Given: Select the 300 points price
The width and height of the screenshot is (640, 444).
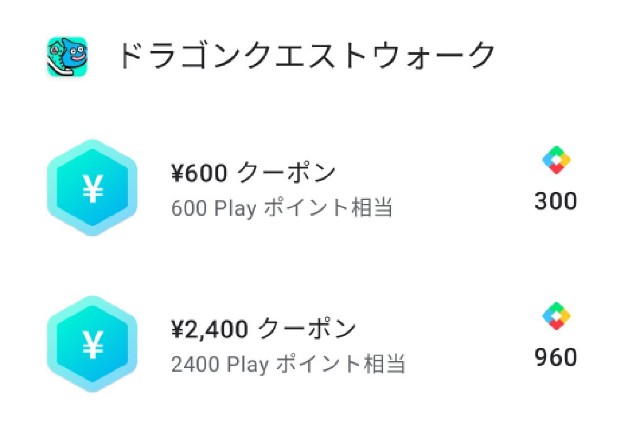Looking at the screenshot, I should (556, 201).
